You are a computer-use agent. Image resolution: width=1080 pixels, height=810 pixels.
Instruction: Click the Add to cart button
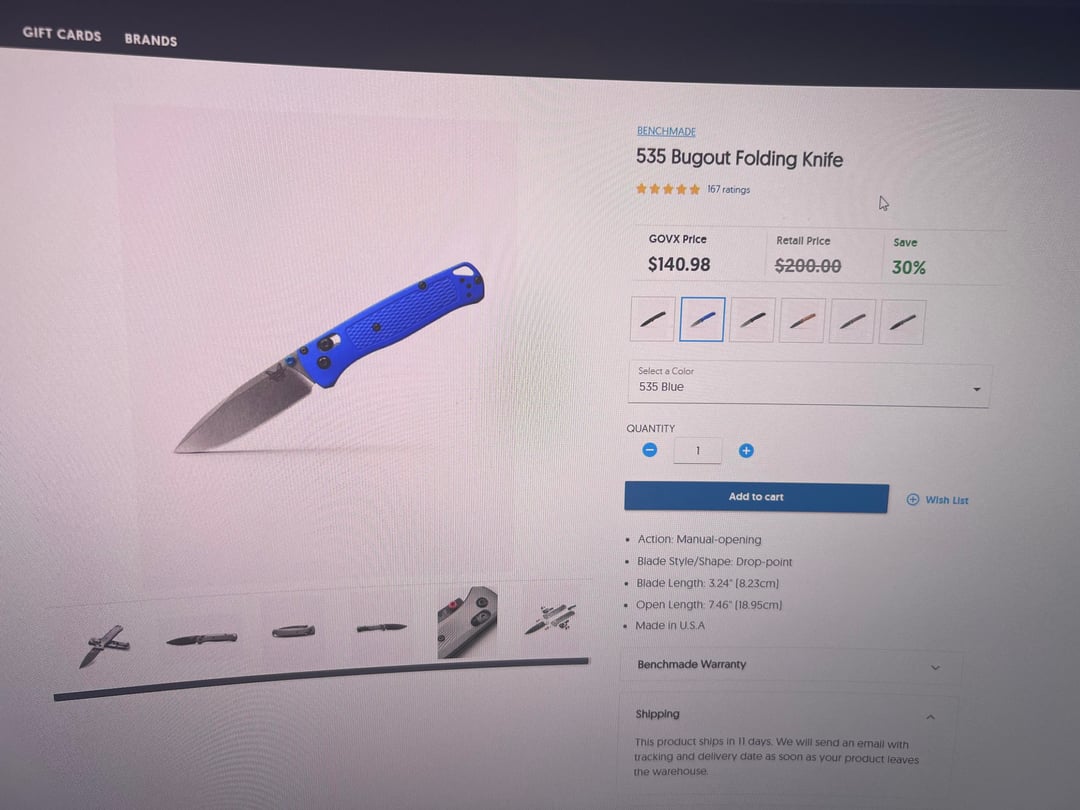coord(756,497)
